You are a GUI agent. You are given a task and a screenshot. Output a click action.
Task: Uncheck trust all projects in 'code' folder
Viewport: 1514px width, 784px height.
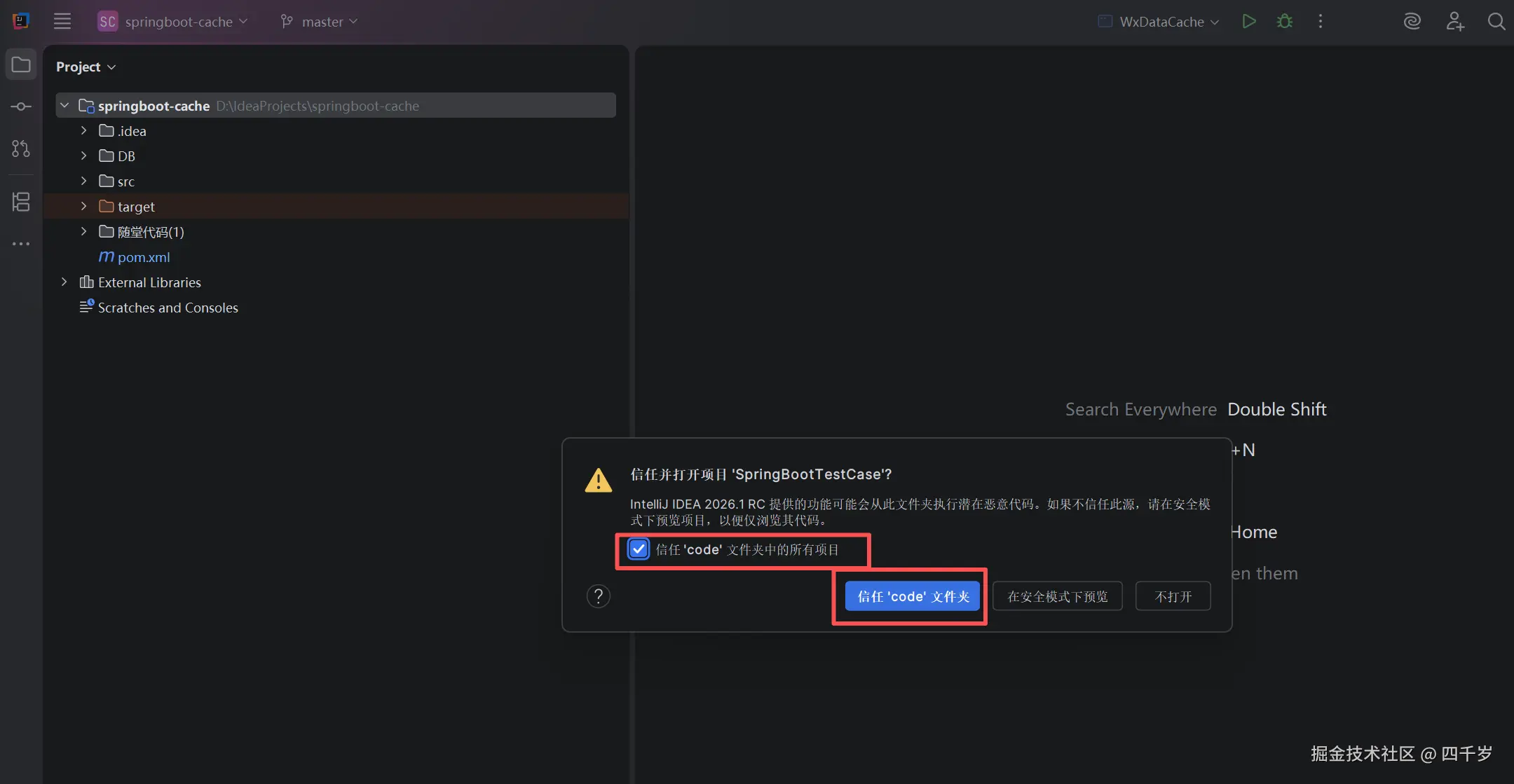(639, 549)
